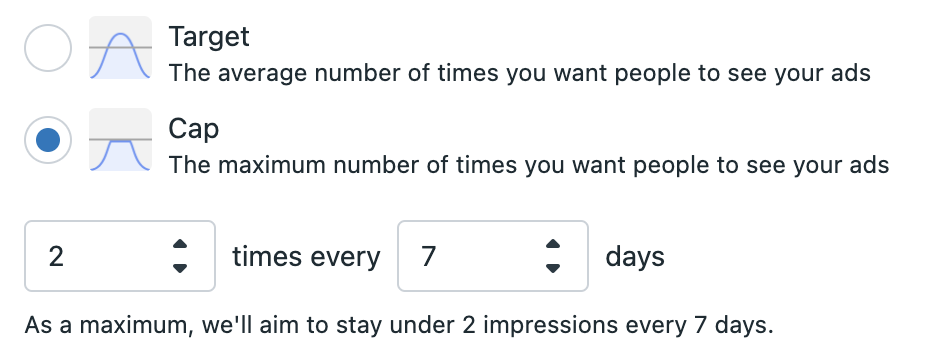Increase the days value with up arrow
The width and height of the screenshot is (950, 360).
pyautogui.click(x=553, y=244)
